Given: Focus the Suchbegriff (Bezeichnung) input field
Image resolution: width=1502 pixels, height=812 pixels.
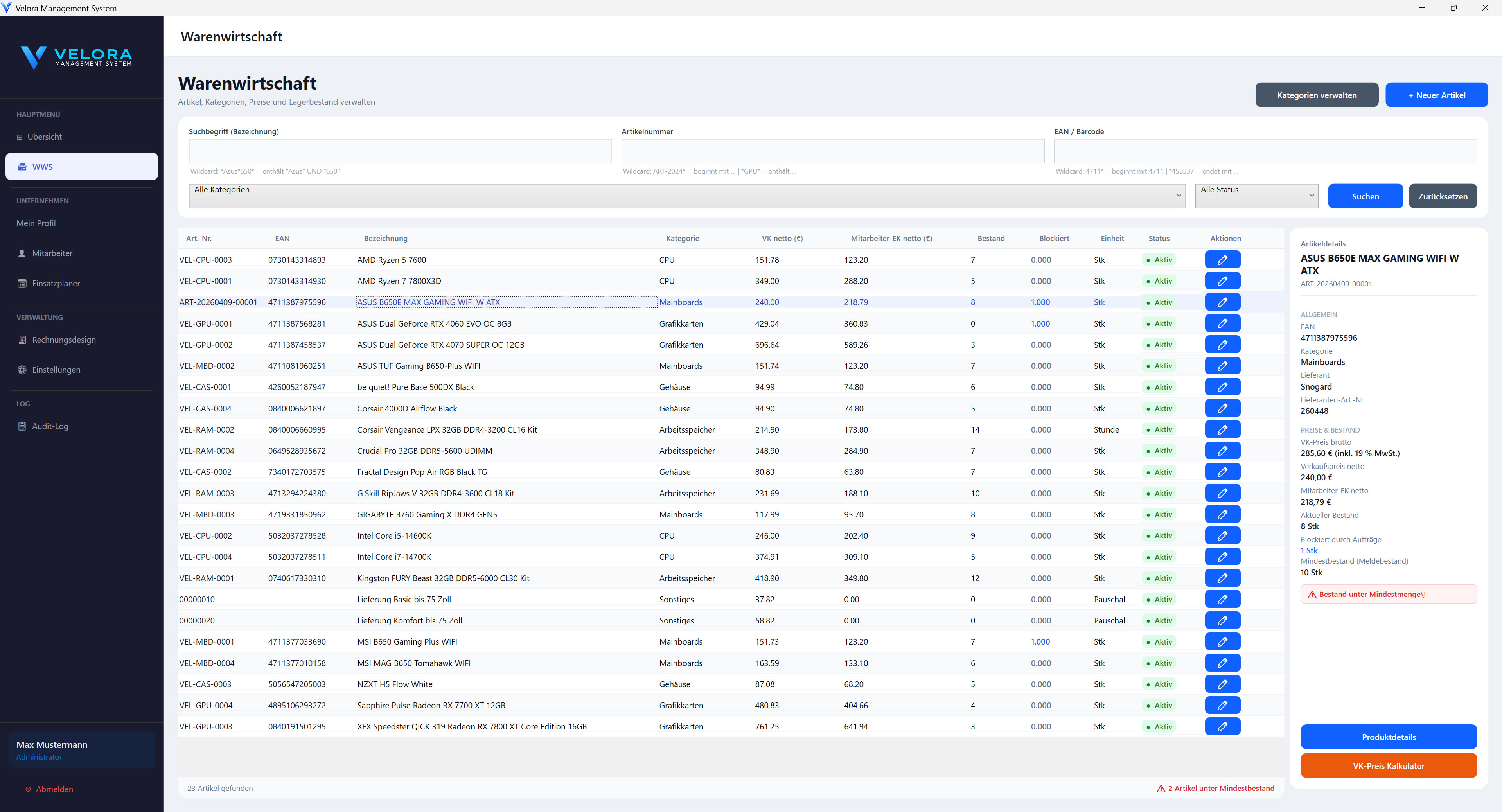Looking at the screenshot, I should point(400,151).
